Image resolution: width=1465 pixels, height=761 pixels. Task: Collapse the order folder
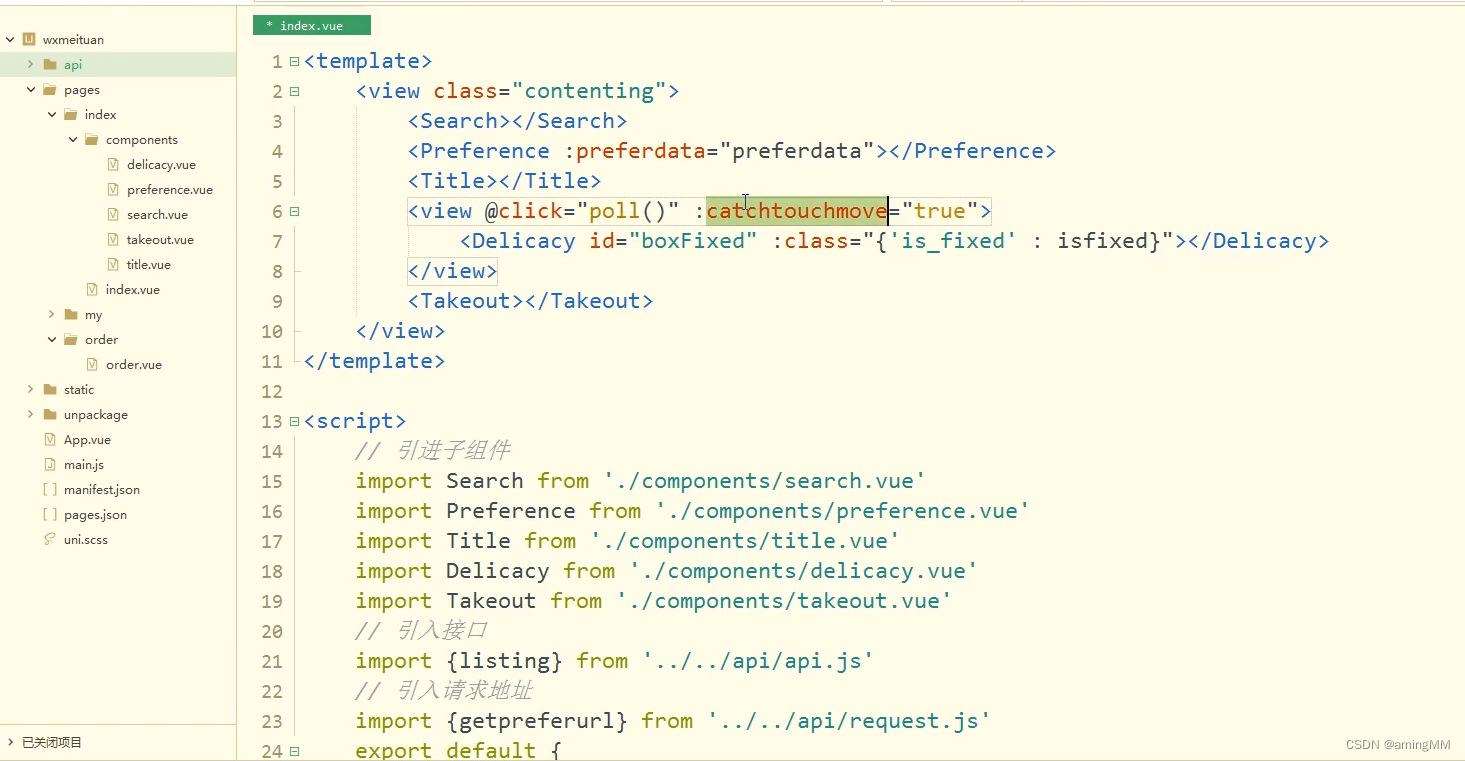(x=52, y=340)
